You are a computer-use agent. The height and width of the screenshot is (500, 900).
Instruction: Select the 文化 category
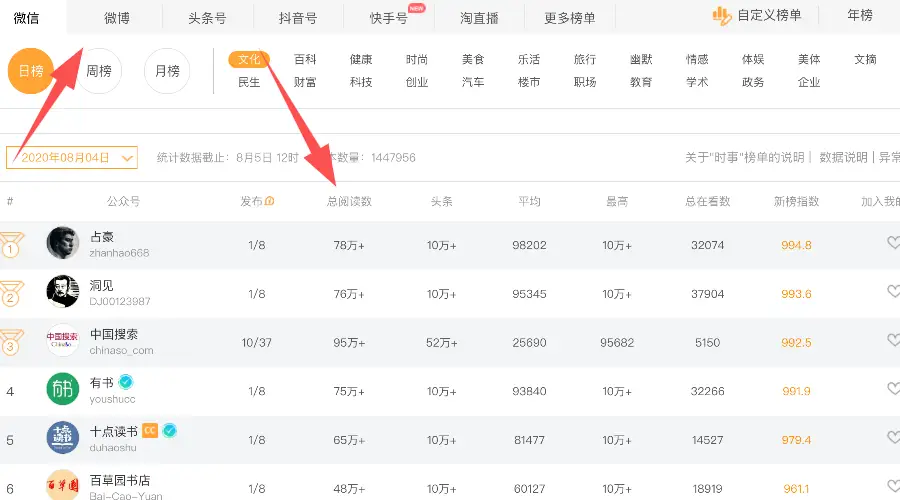[249, 59]
